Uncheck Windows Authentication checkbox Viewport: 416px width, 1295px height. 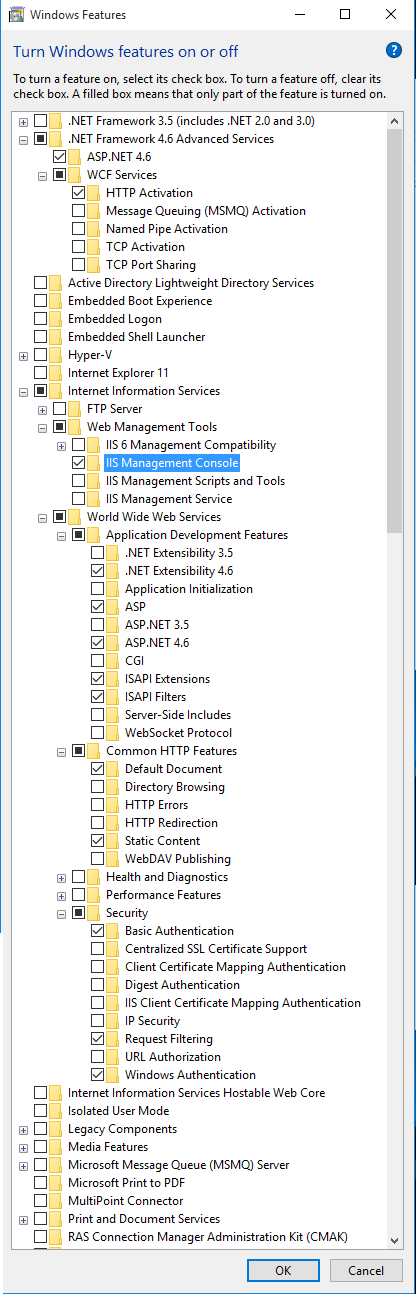pyautogui.click(x=97, y=1075)
